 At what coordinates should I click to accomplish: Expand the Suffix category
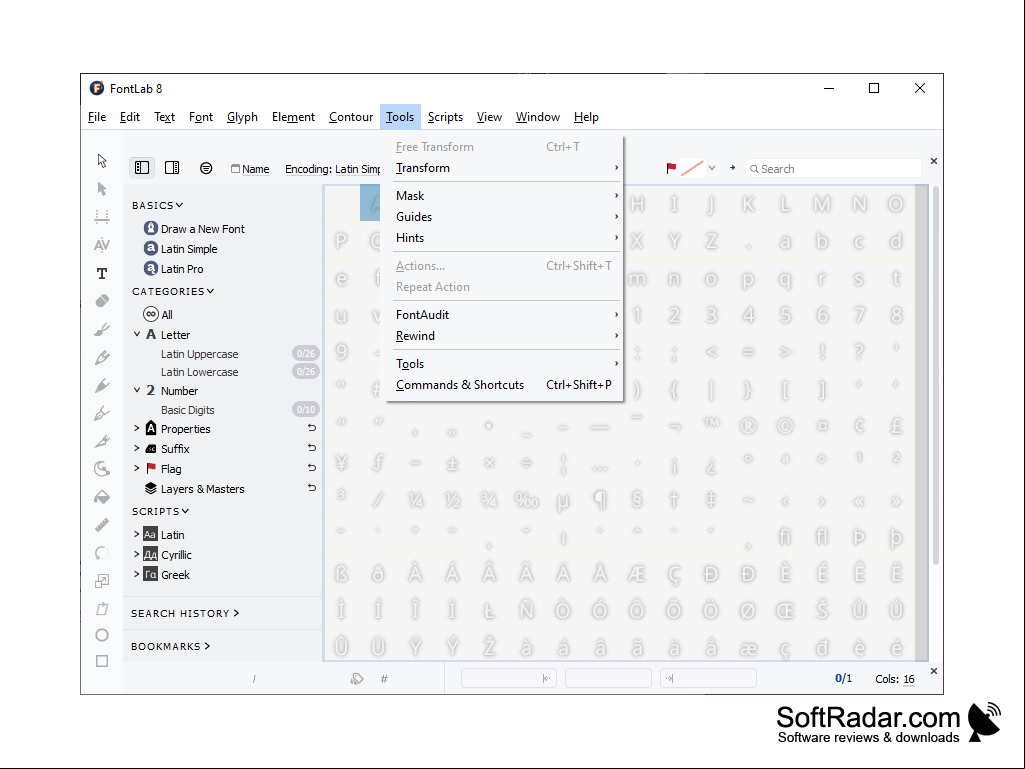click(x=137, y=449)
